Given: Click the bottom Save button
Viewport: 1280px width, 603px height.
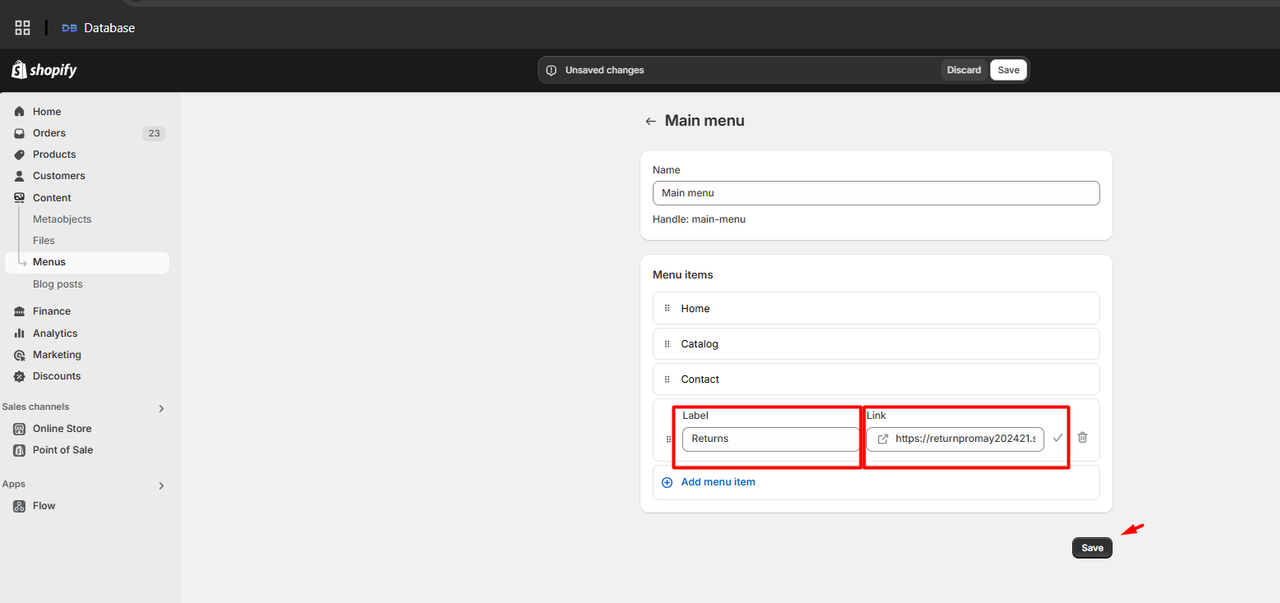Looking at the screenshot, I should [1092, 548].
